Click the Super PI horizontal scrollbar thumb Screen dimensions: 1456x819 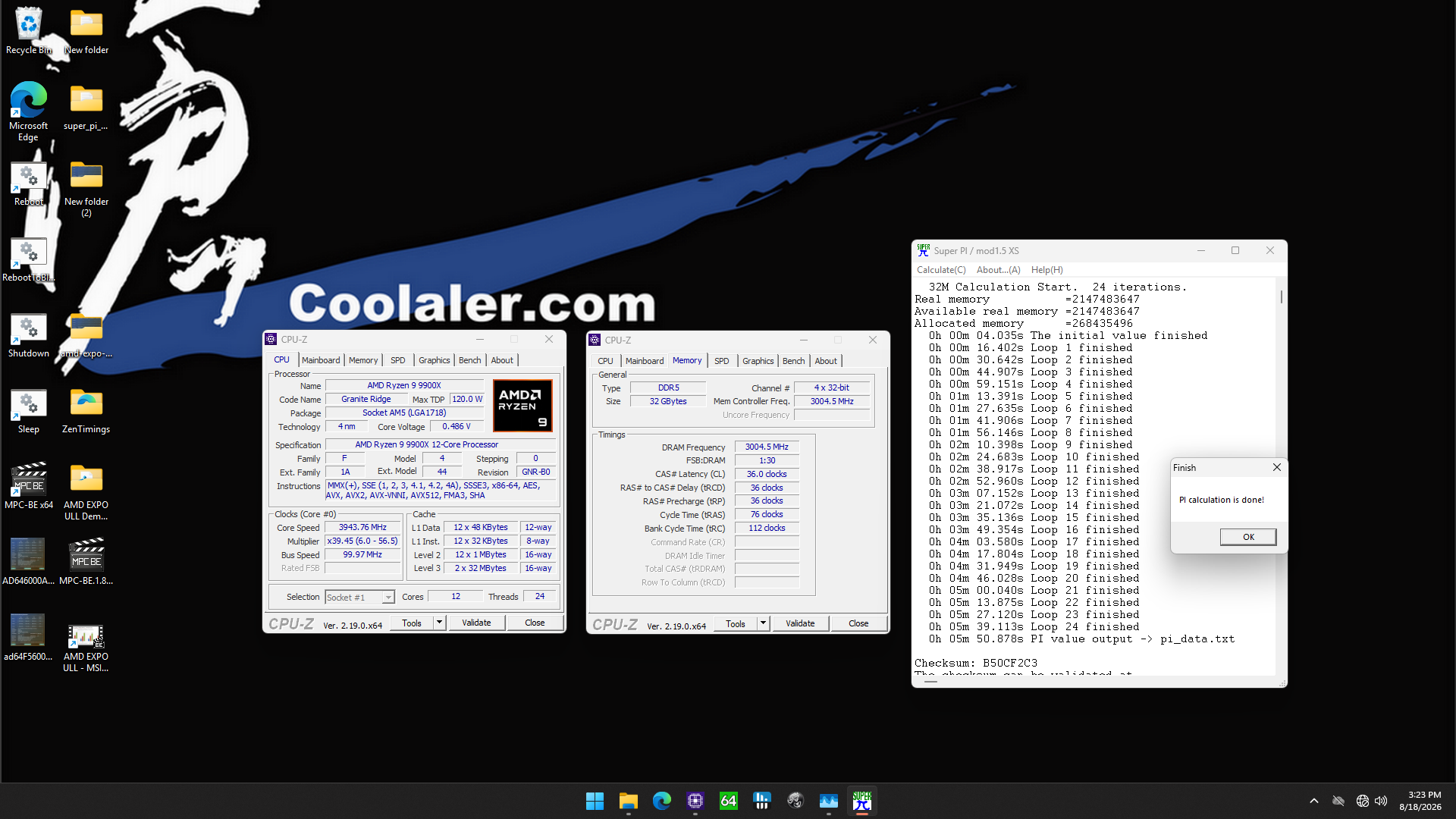pos(931,681)
